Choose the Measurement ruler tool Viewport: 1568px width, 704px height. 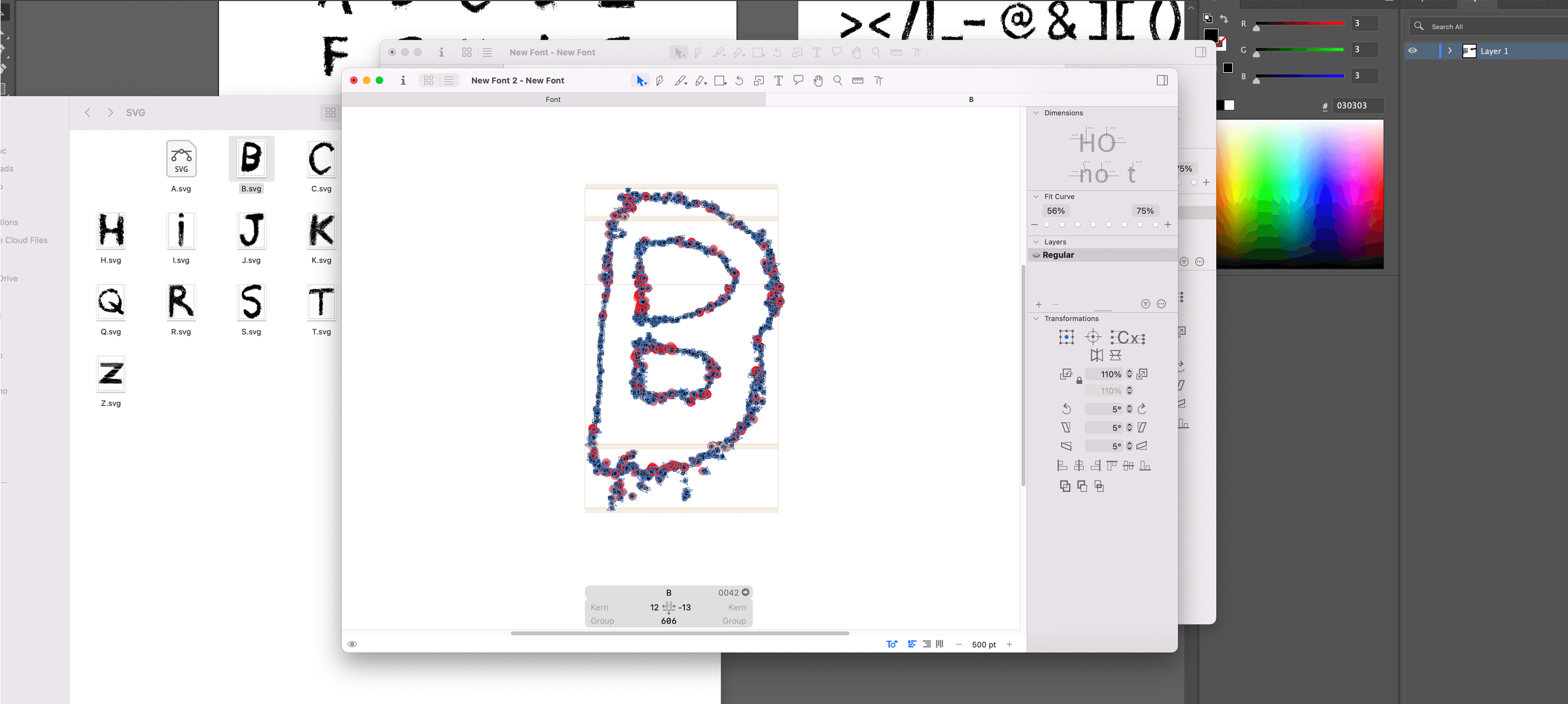tap(858, 80)
